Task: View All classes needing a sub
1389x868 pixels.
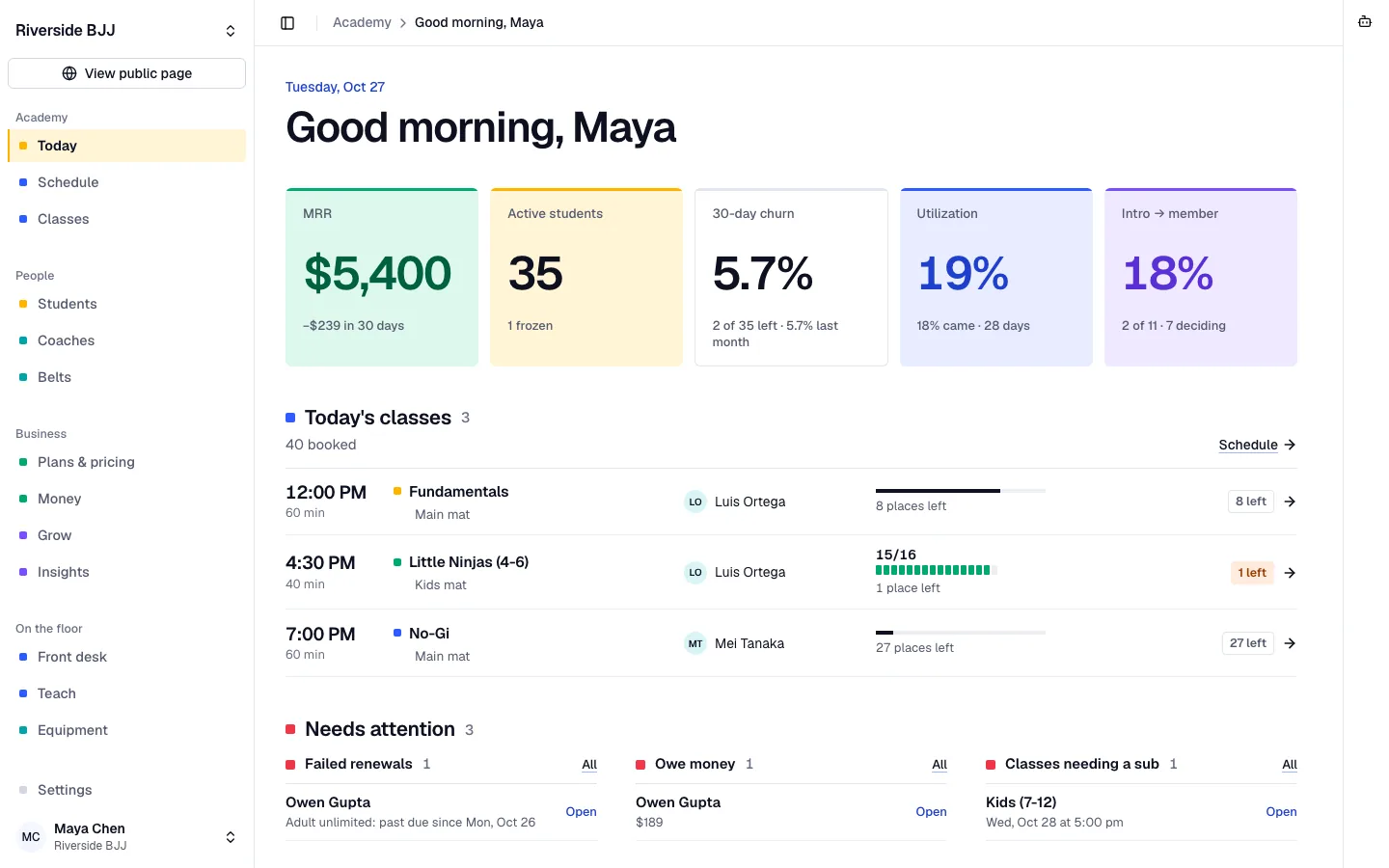Action: click(x=1290, y=765)
